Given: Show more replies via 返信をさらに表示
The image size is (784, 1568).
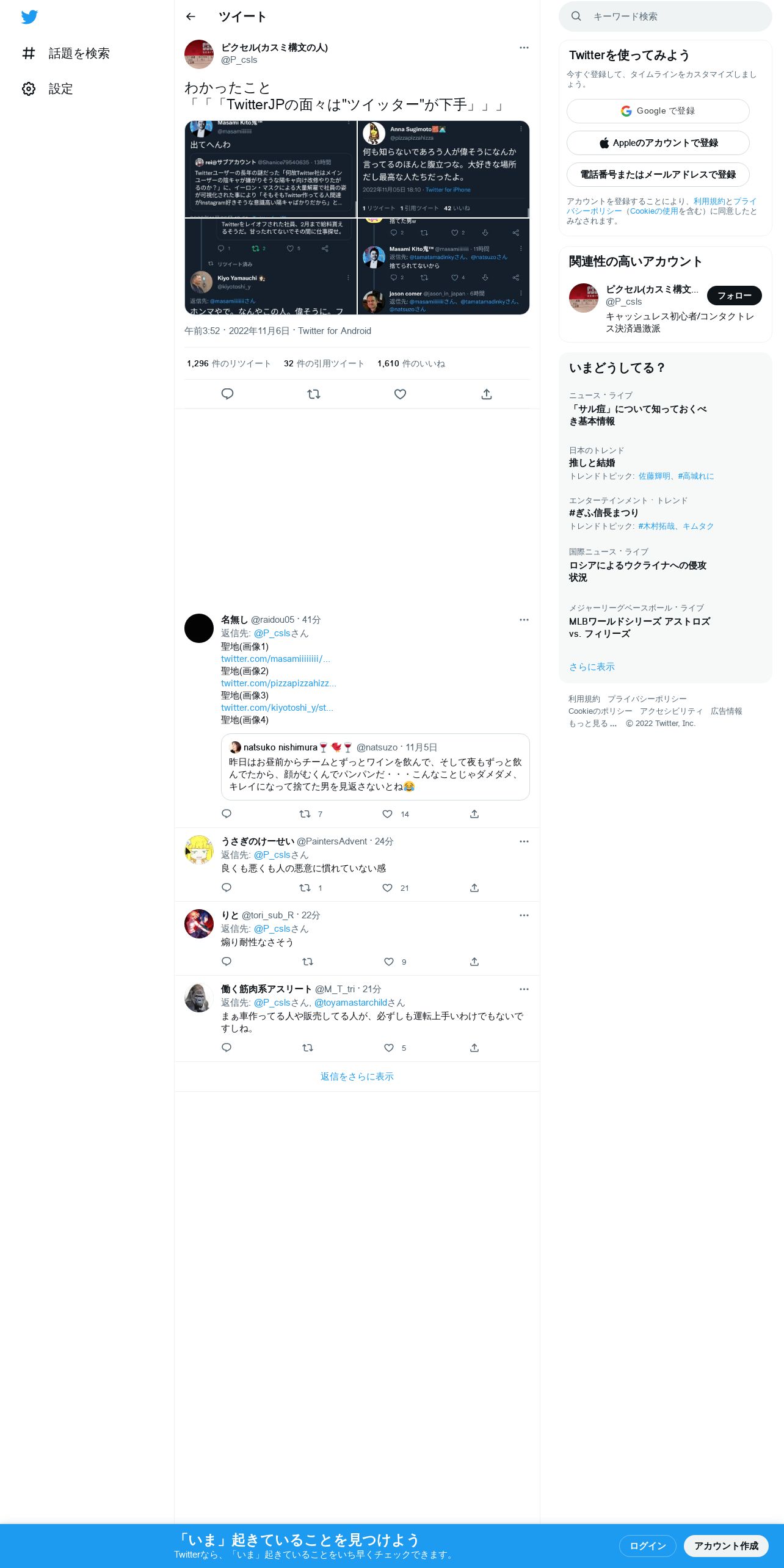Looking at the screenshot, I should 357,1076.
